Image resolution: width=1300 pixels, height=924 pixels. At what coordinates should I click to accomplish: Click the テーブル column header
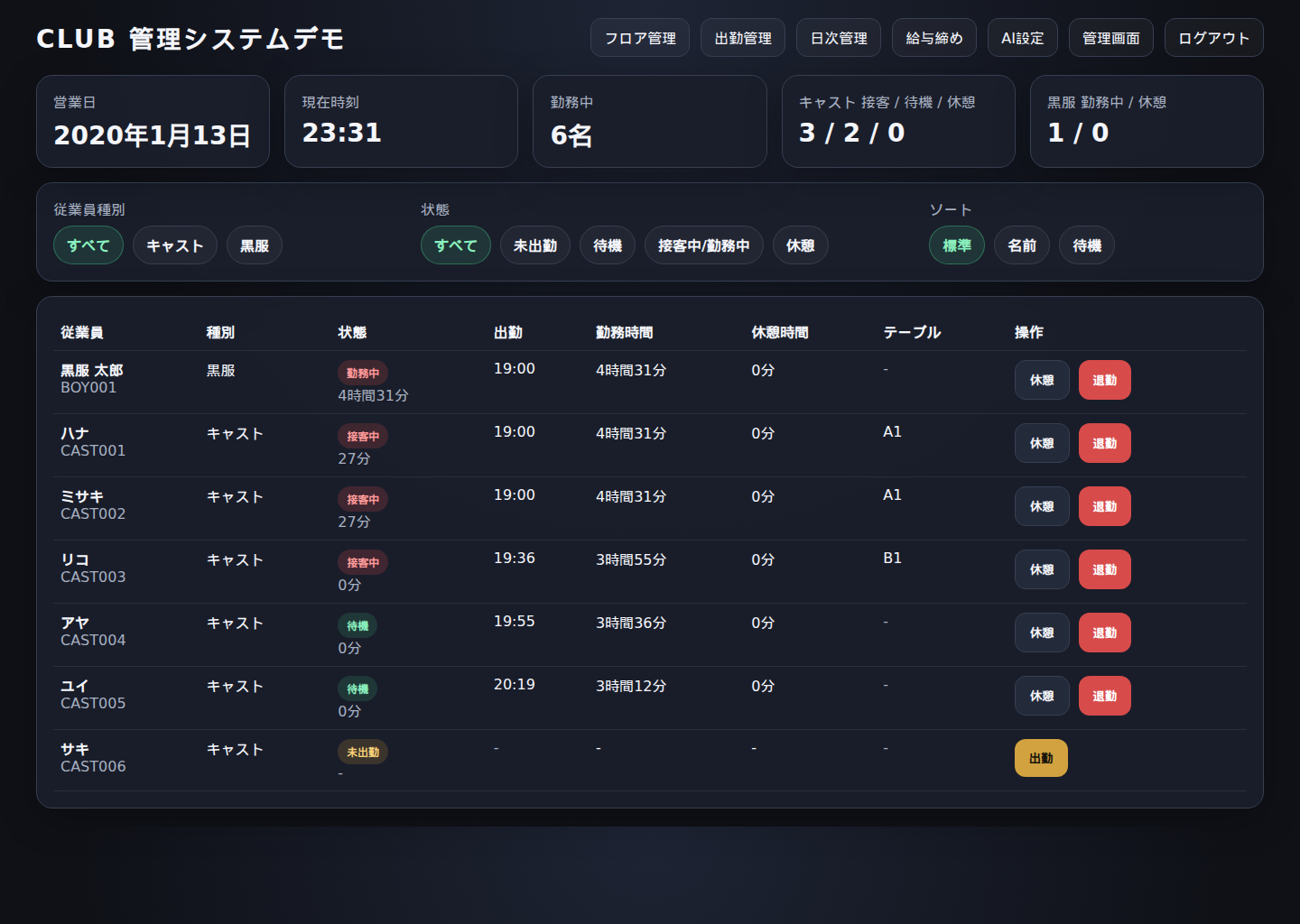click(912, 332)
